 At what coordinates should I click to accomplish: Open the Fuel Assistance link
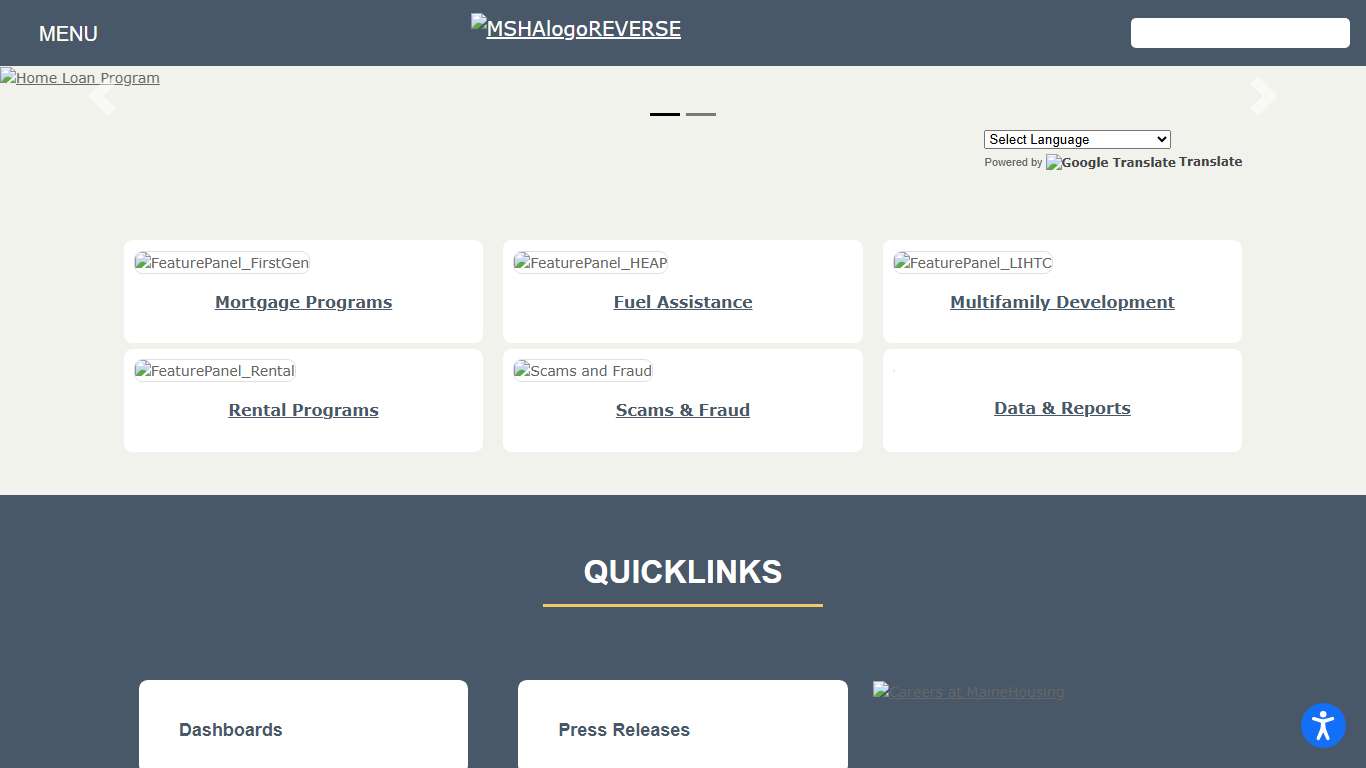click(x=683, y=302)
